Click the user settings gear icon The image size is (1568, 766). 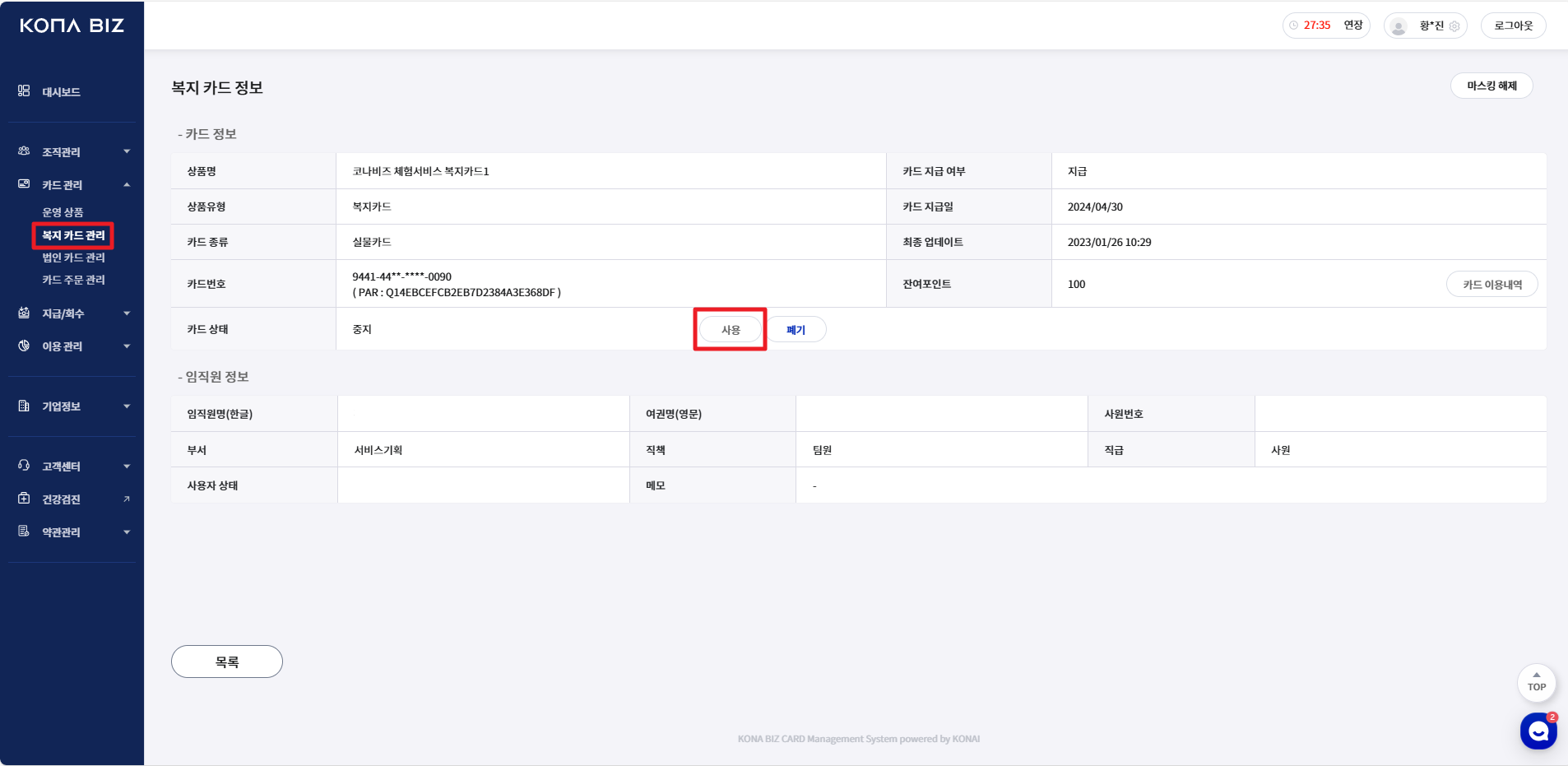tap(1454, 26)
